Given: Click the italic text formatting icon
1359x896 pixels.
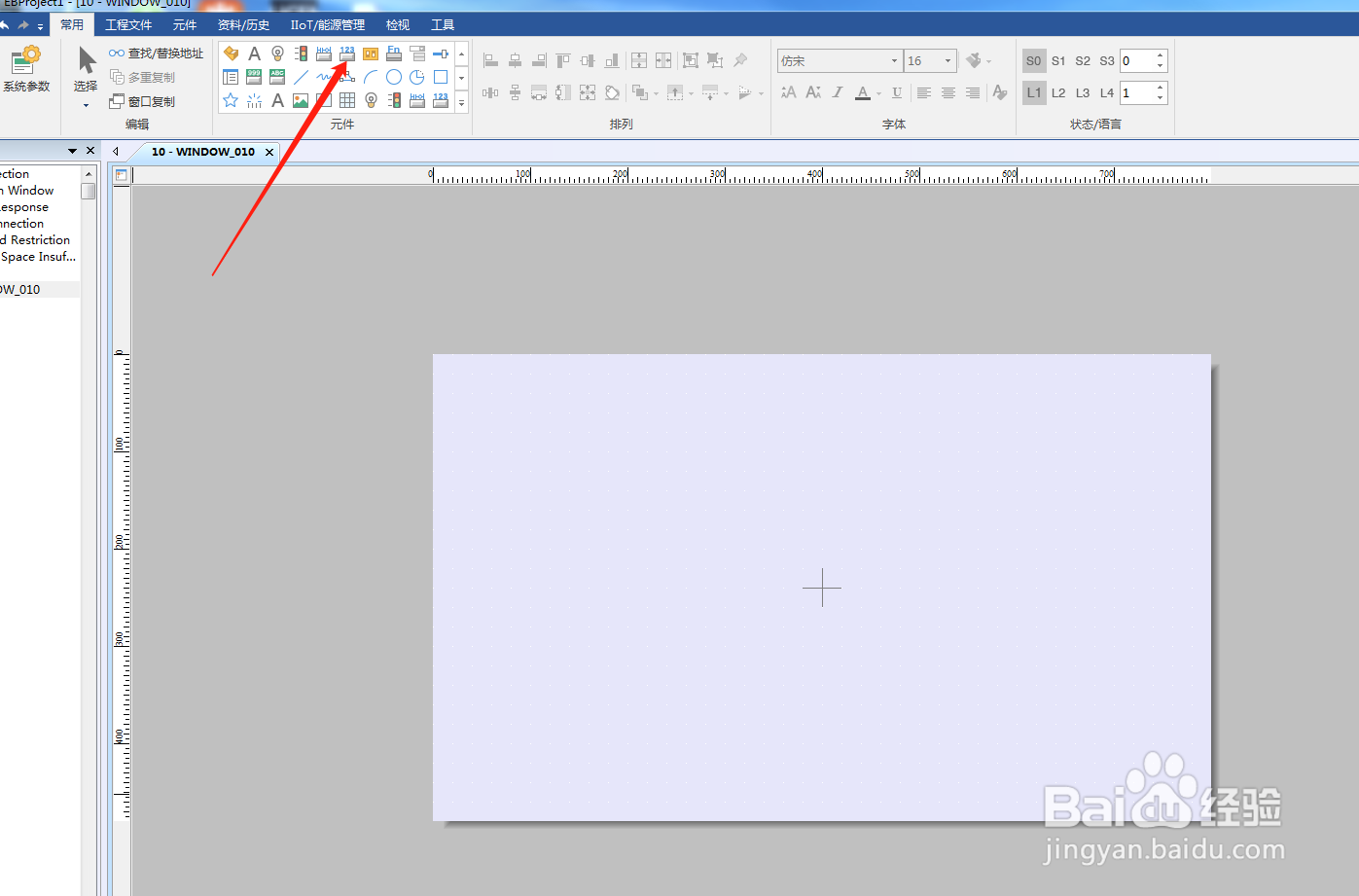Looking at the screenshot, I should point(838,92).
